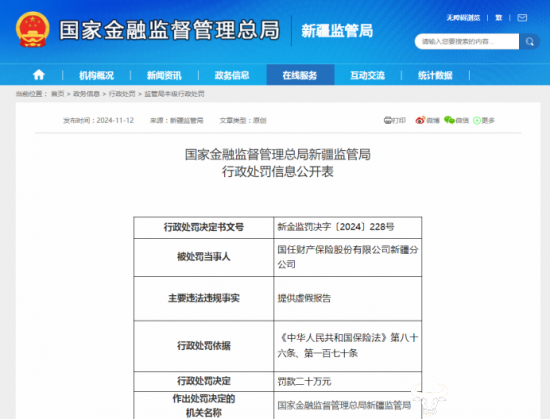The height and width of the screenshot is (419, 550).
Task: Click the 无障碍浏览 link
Action: click(463, 18)
